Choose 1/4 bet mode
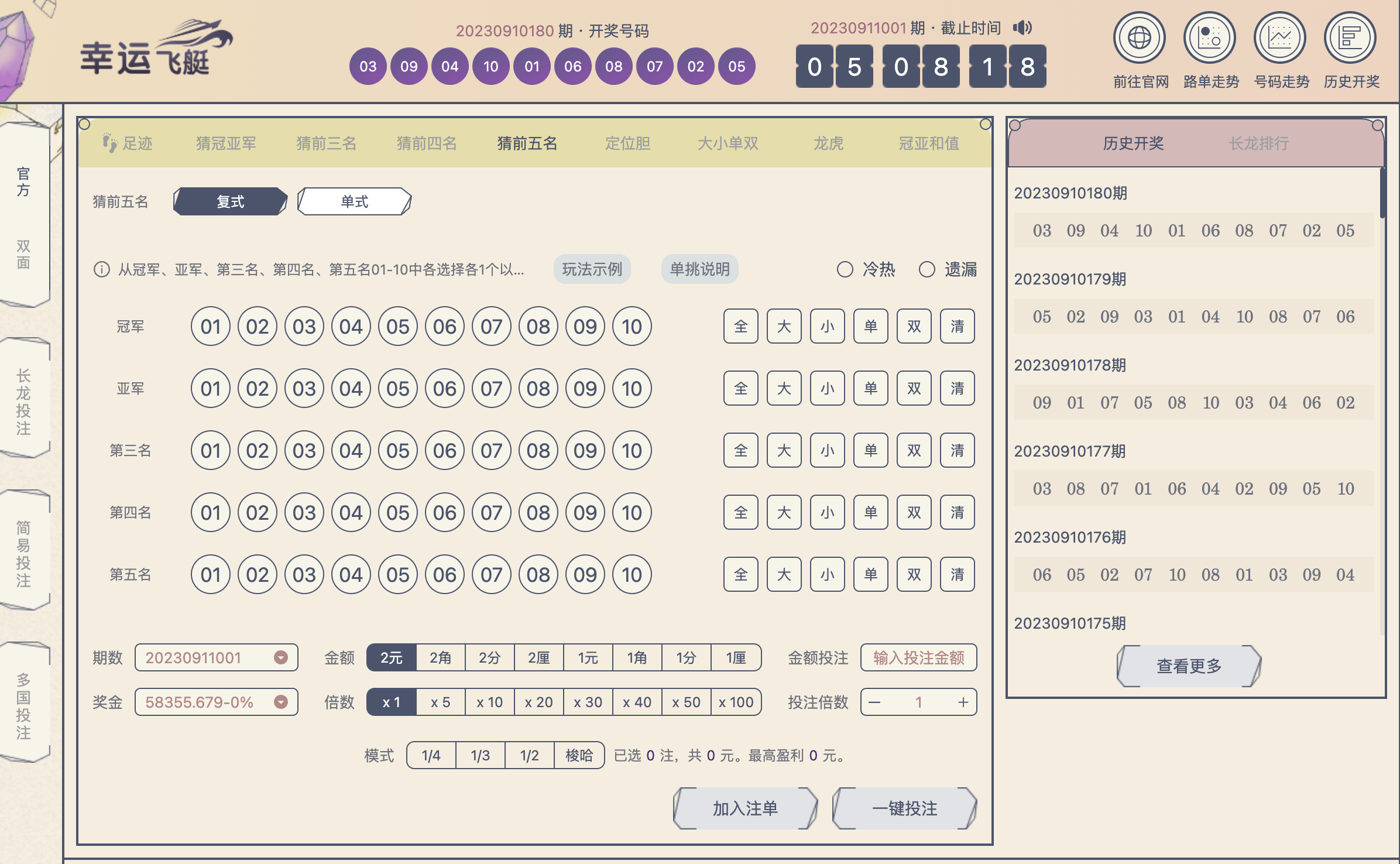 click(x=431, y=755)
